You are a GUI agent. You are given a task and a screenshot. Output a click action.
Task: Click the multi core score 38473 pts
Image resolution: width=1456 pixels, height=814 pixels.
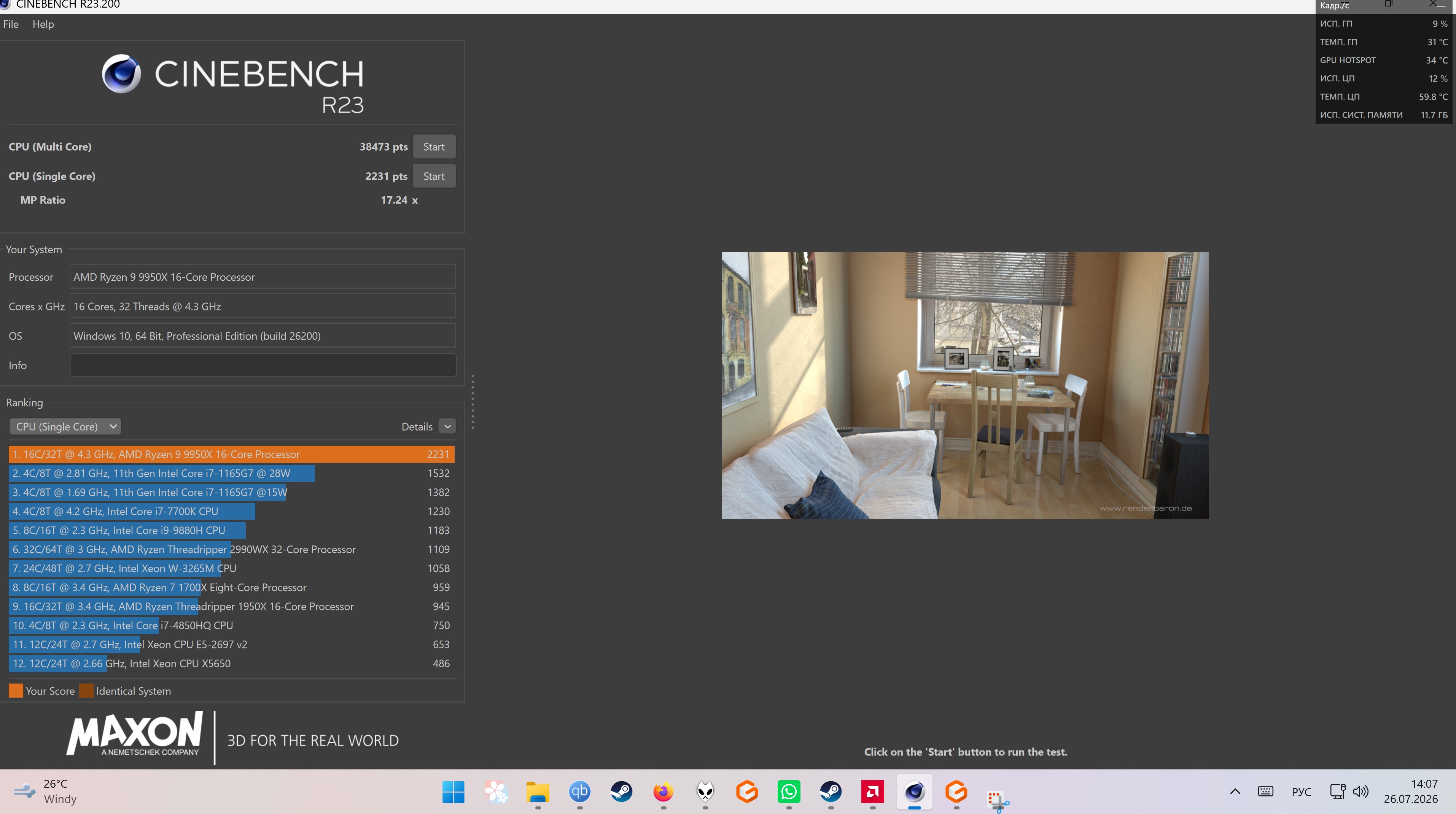[x=383, y=147]
